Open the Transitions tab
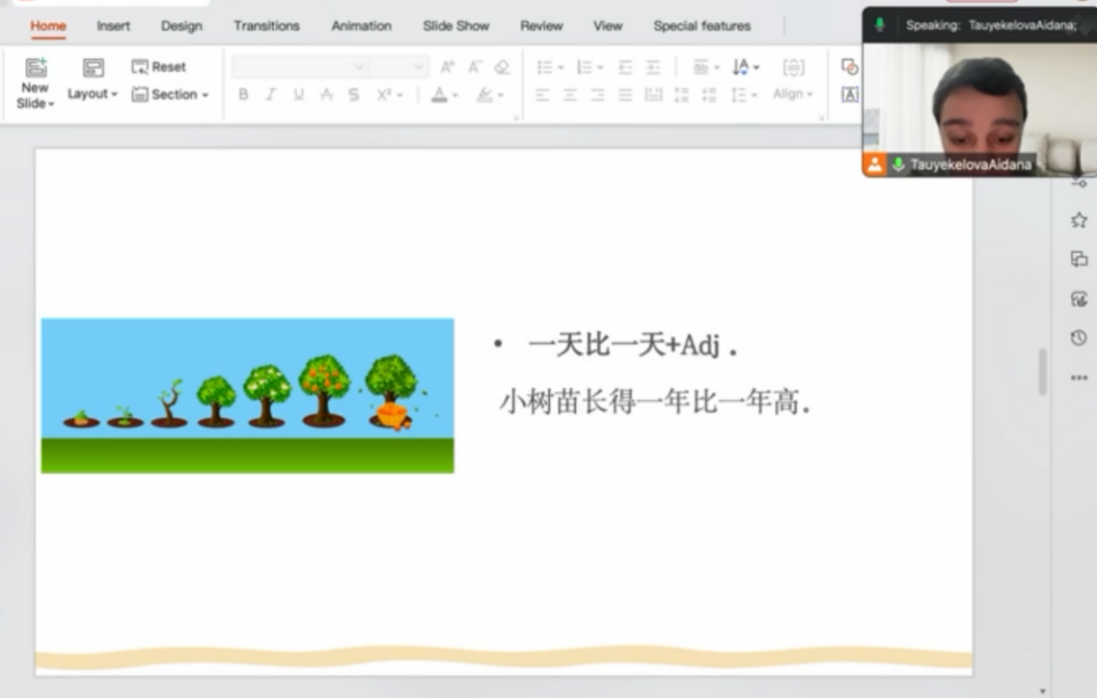The image size is (1097, 698). [266, 26]
